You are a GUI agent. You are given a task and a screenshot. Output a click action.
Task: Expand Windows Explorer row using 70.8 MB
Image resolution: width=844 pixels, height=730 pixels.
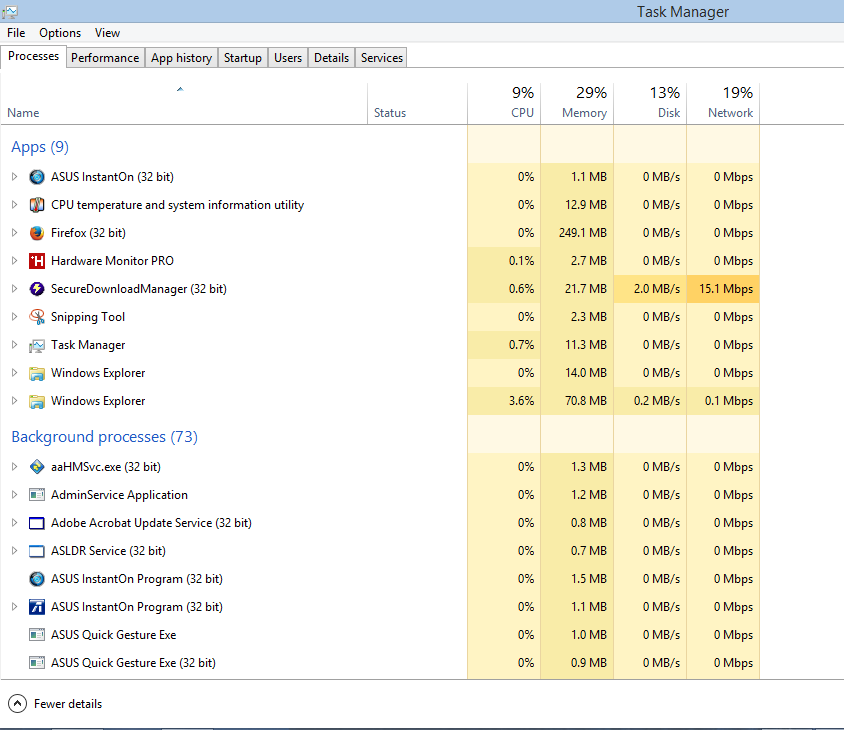(x=15, y=401)
